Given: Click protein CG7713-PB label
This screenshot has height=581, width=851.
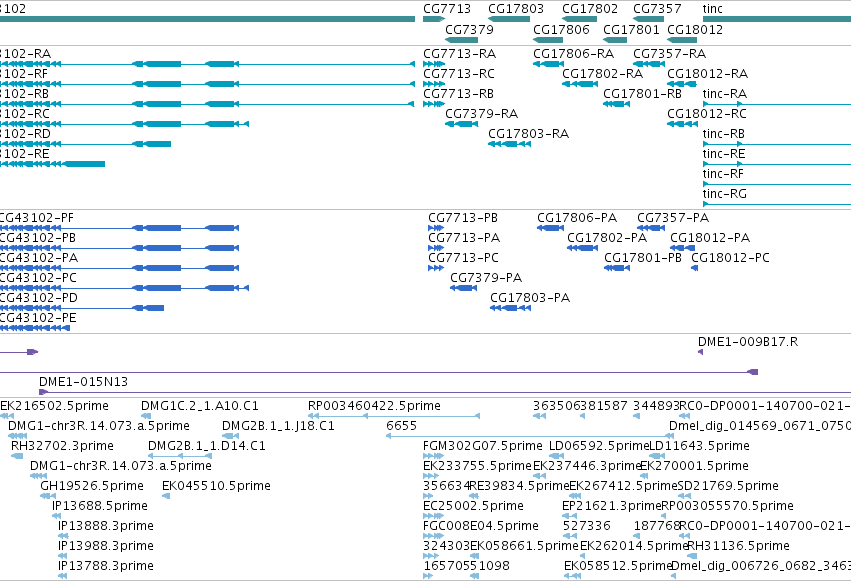Looking at the screenshot, I should (463, 218).
